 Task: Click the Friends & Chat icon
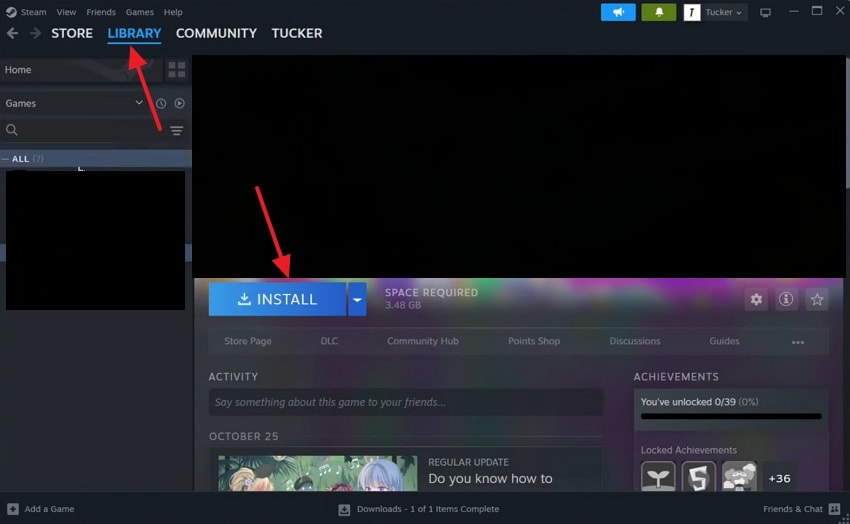click(834, 509)
